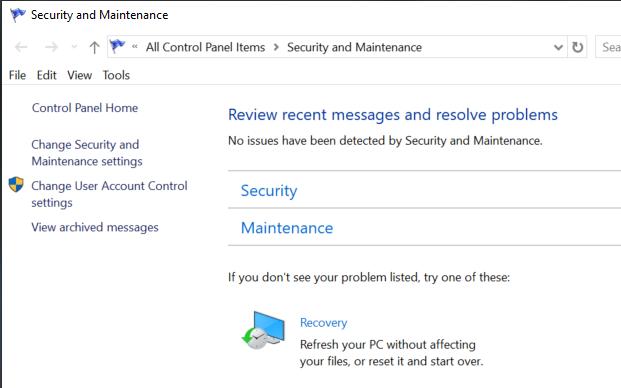Open Change User Account Control settings
Image resolution: width=621 pixels, height=388 pixels.
pos(109,194)
